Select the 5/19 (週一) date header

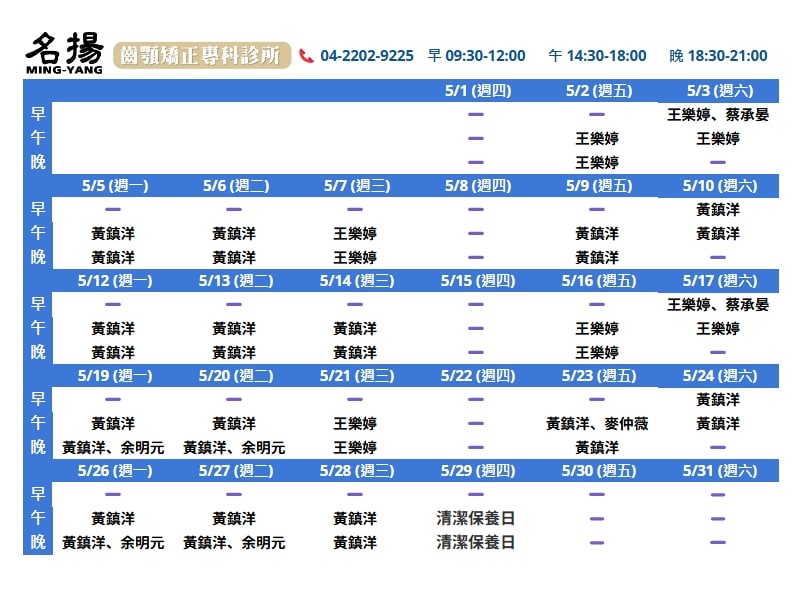point(115,376)
